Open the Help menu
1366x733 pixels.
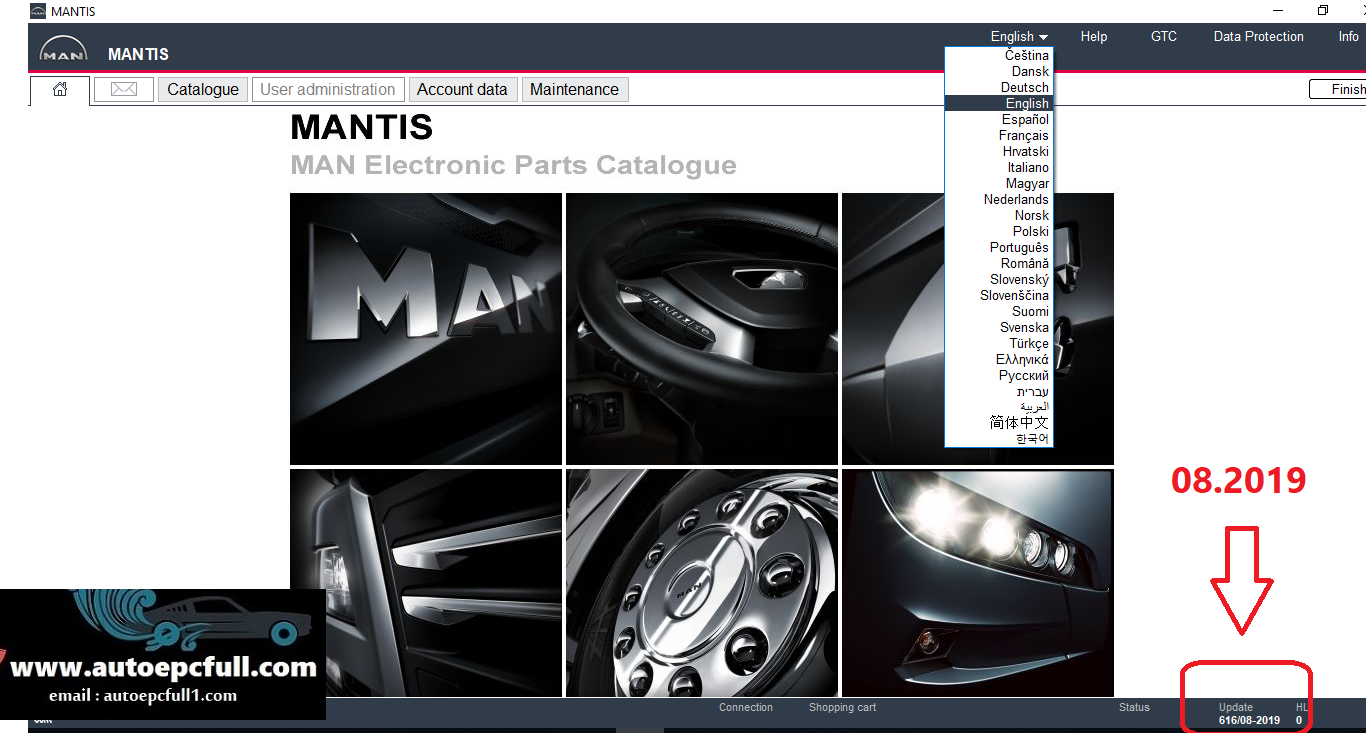(1094, 37)
